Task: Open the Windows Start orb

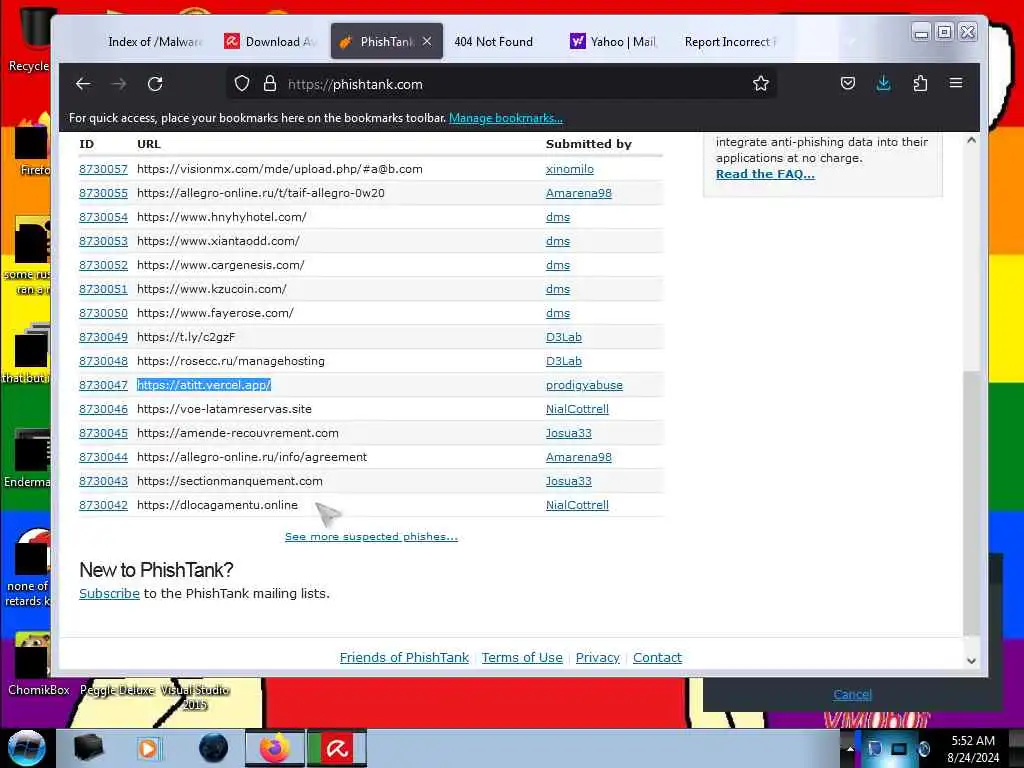Action: (27, 748)
